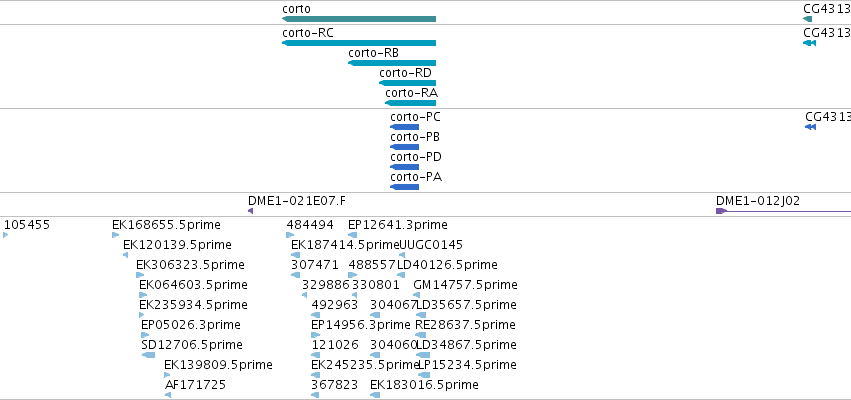Click the 484494 arrow glyph
The width and height of the screenshot is (851, 400).
coord(290,235)
